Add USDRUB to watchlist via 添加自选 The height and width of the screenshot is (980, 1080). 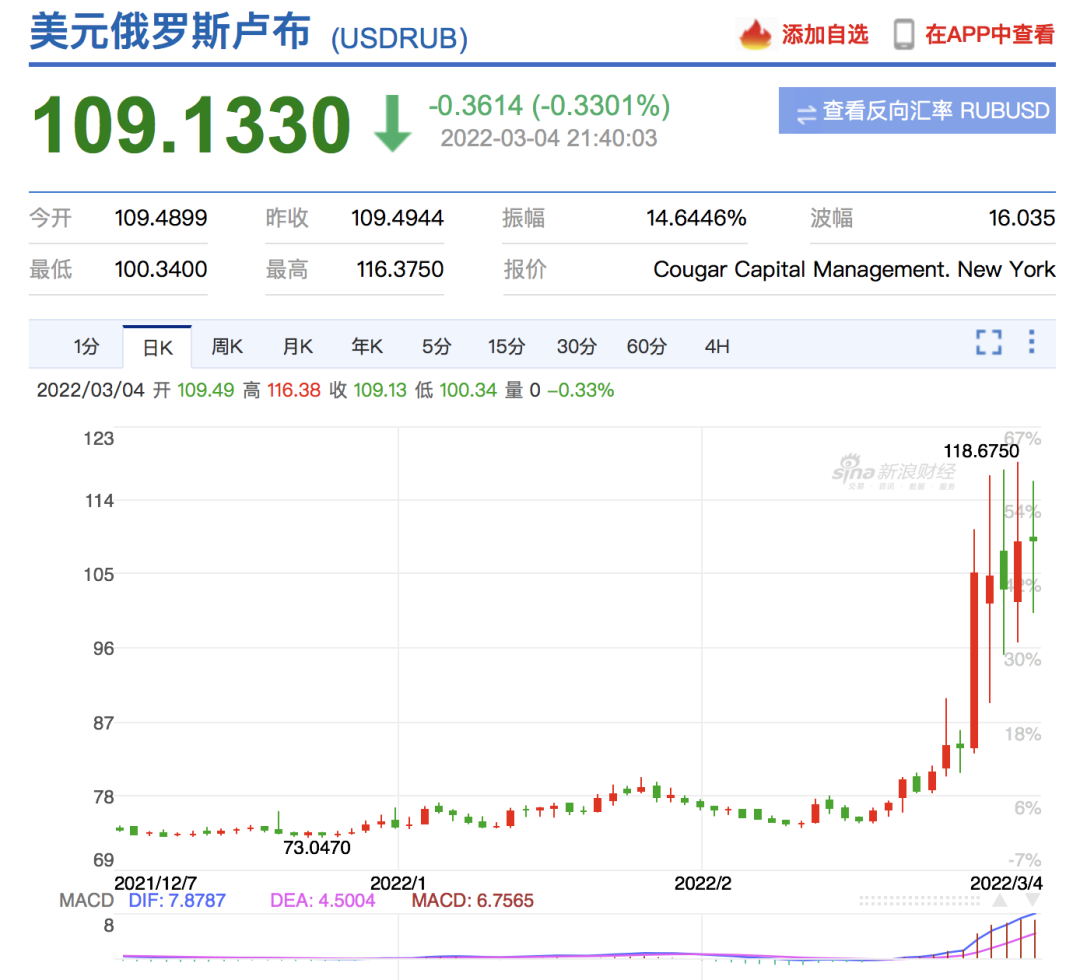point(824,34)
